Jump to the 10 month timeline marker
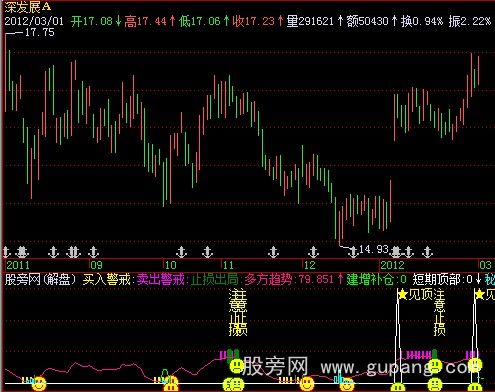 click(170, 265)
